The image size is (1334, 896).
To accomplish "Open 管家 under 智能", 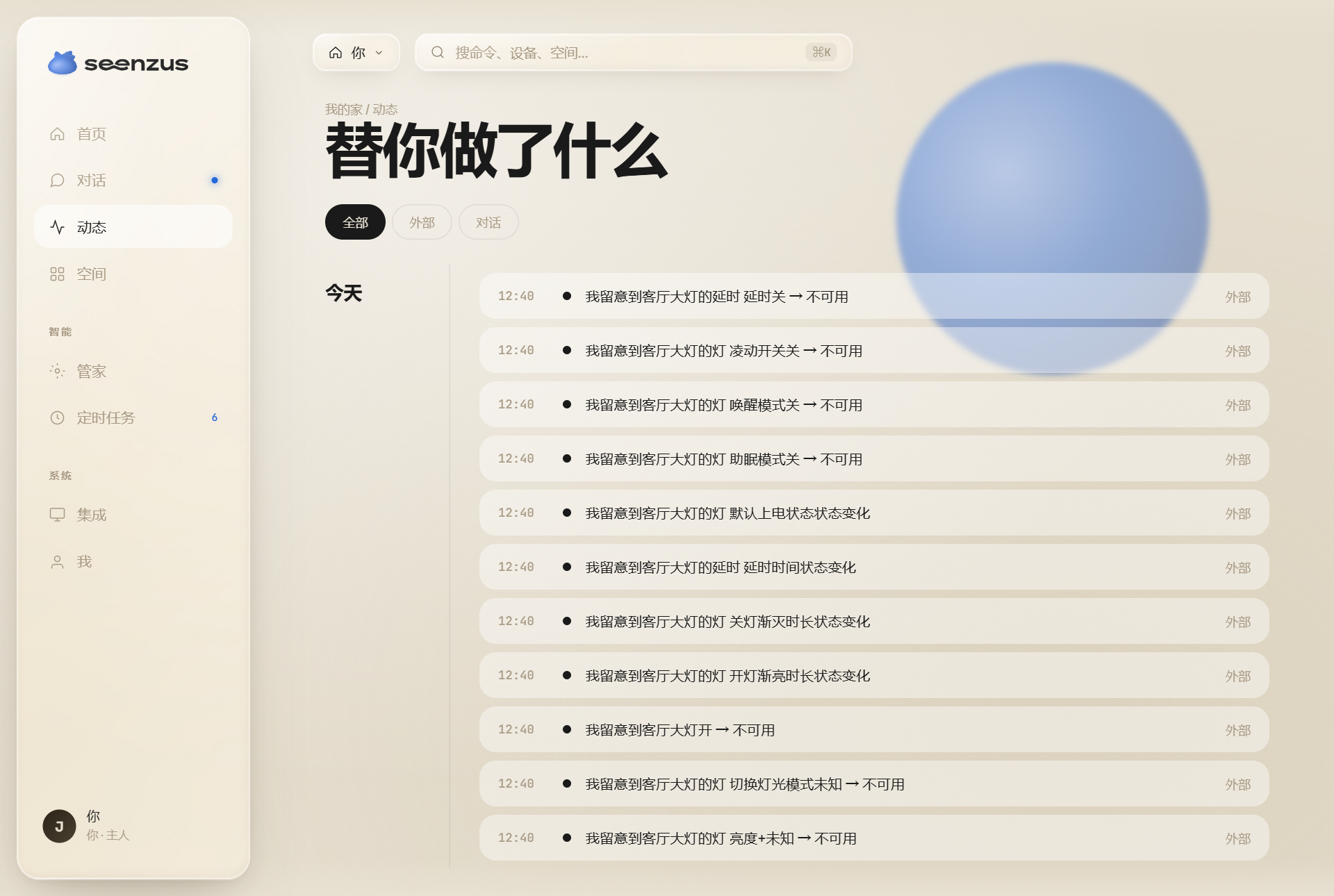I will 133,371.
